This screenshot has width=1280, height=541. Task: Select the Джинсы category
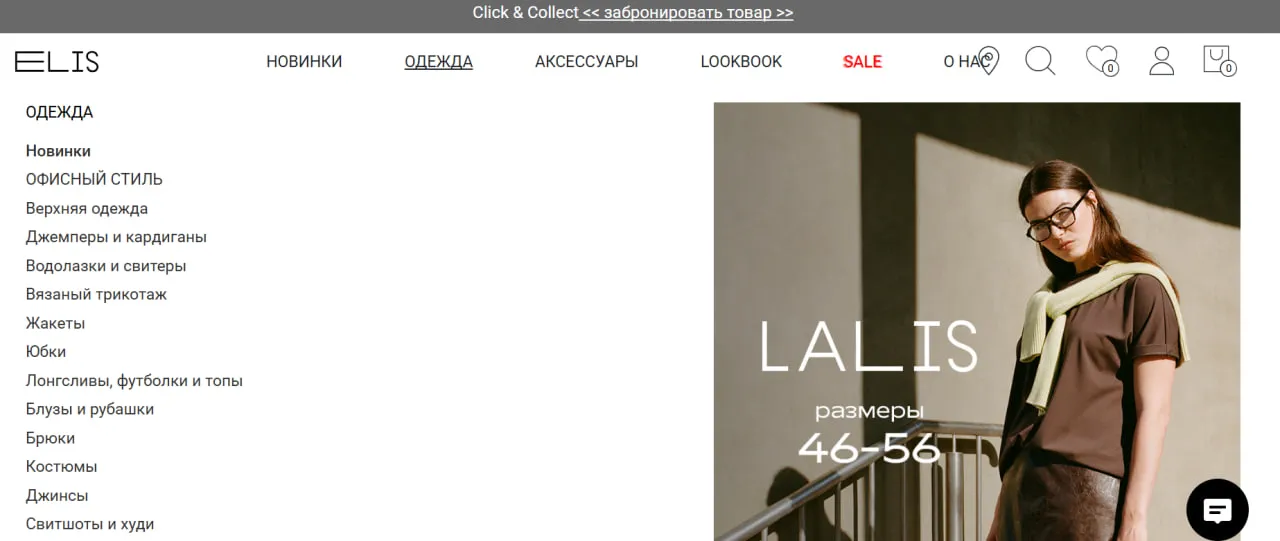(x=57, y=495)
